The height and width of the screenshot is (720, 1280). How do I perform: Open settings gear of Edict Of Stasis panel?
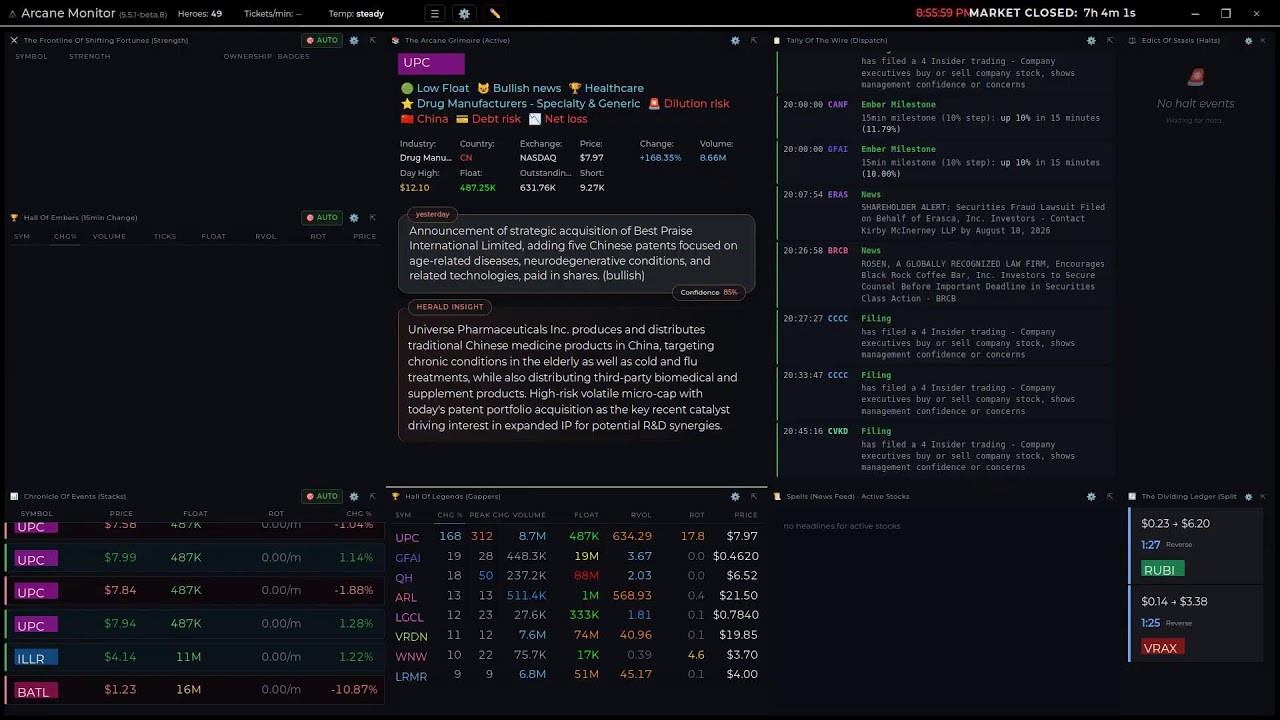tap(1248, 40)
